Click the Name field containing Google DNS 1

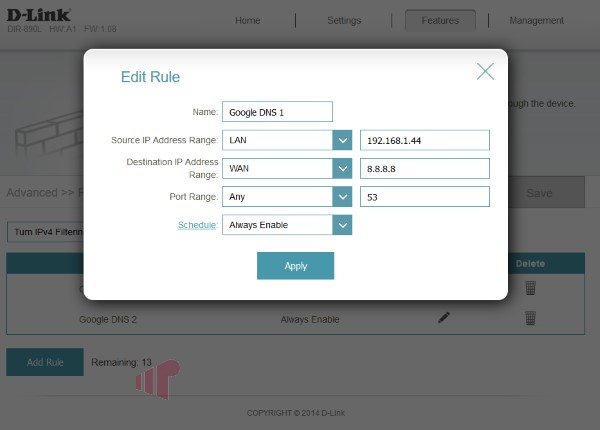point(277,112)
